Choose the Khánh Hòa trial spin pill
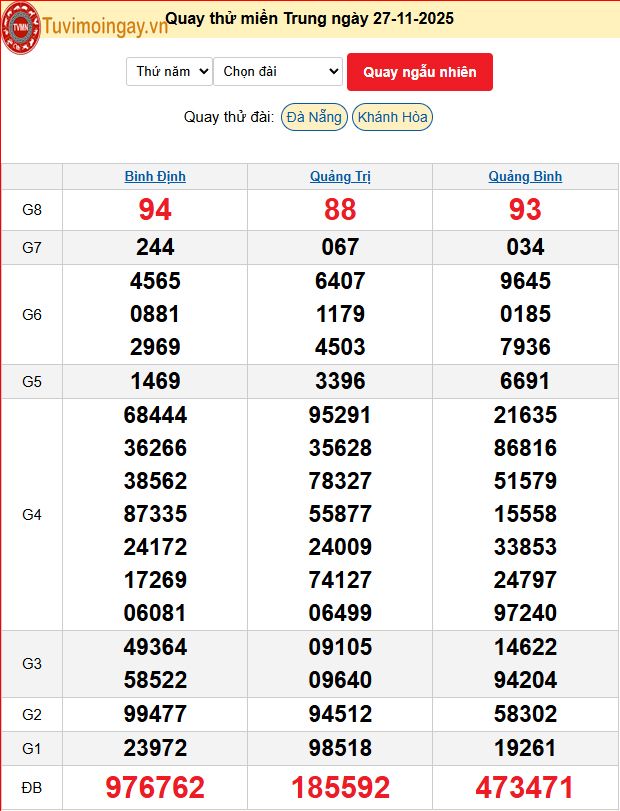Viewport: 620px width, 811px height. 392,117
